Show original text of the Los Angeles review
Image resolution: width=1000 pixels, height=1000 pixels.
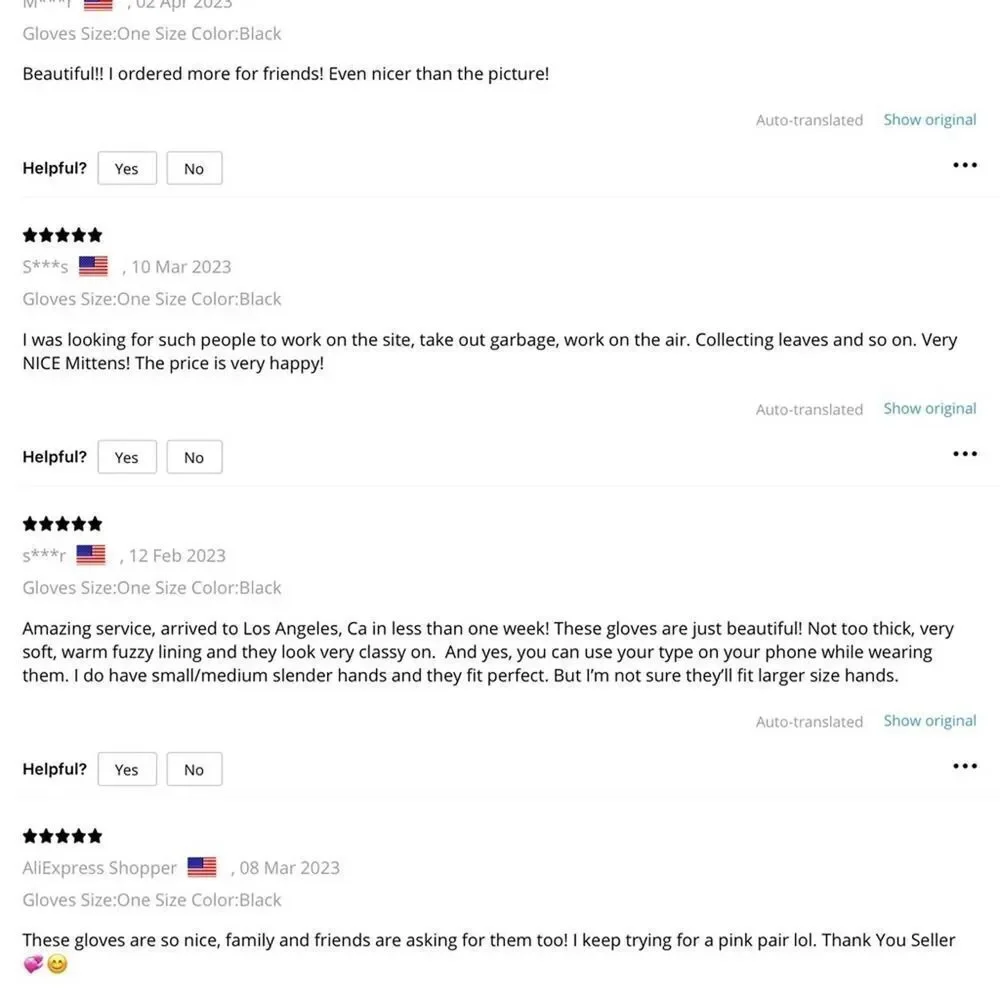point(930,721)
